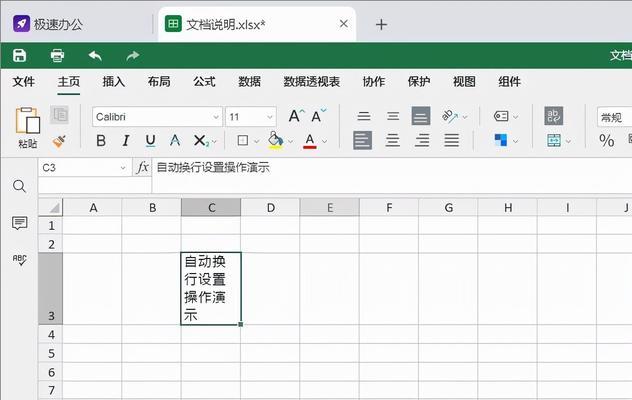Screen dimensions: 632x400
Task: Select column F header
Action: tap(389, 207)
